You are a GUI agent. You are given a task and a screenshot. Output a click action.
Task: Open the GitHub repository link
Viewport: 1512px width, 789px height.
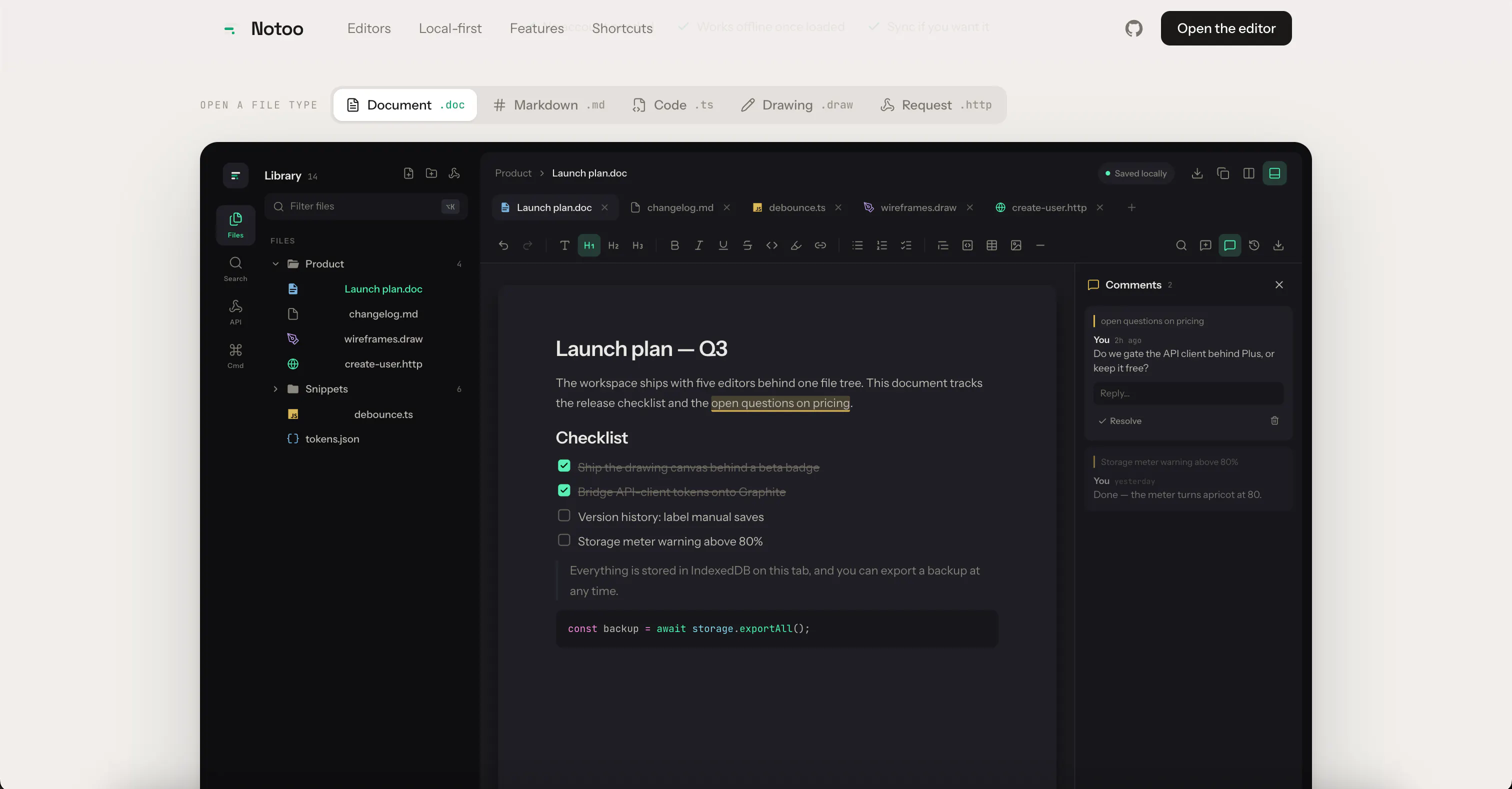tap(1133, 28)
